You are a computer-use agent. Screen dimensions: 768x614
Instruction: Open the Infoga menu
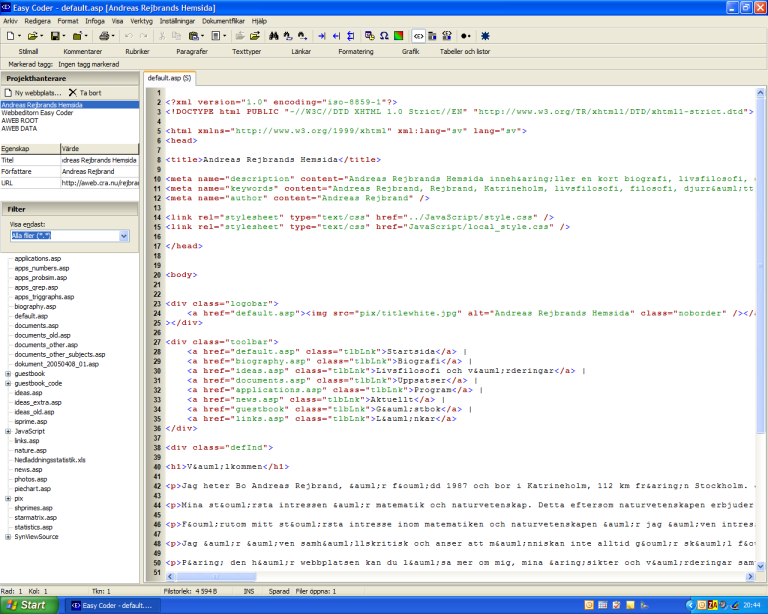(x=95, y=21)
